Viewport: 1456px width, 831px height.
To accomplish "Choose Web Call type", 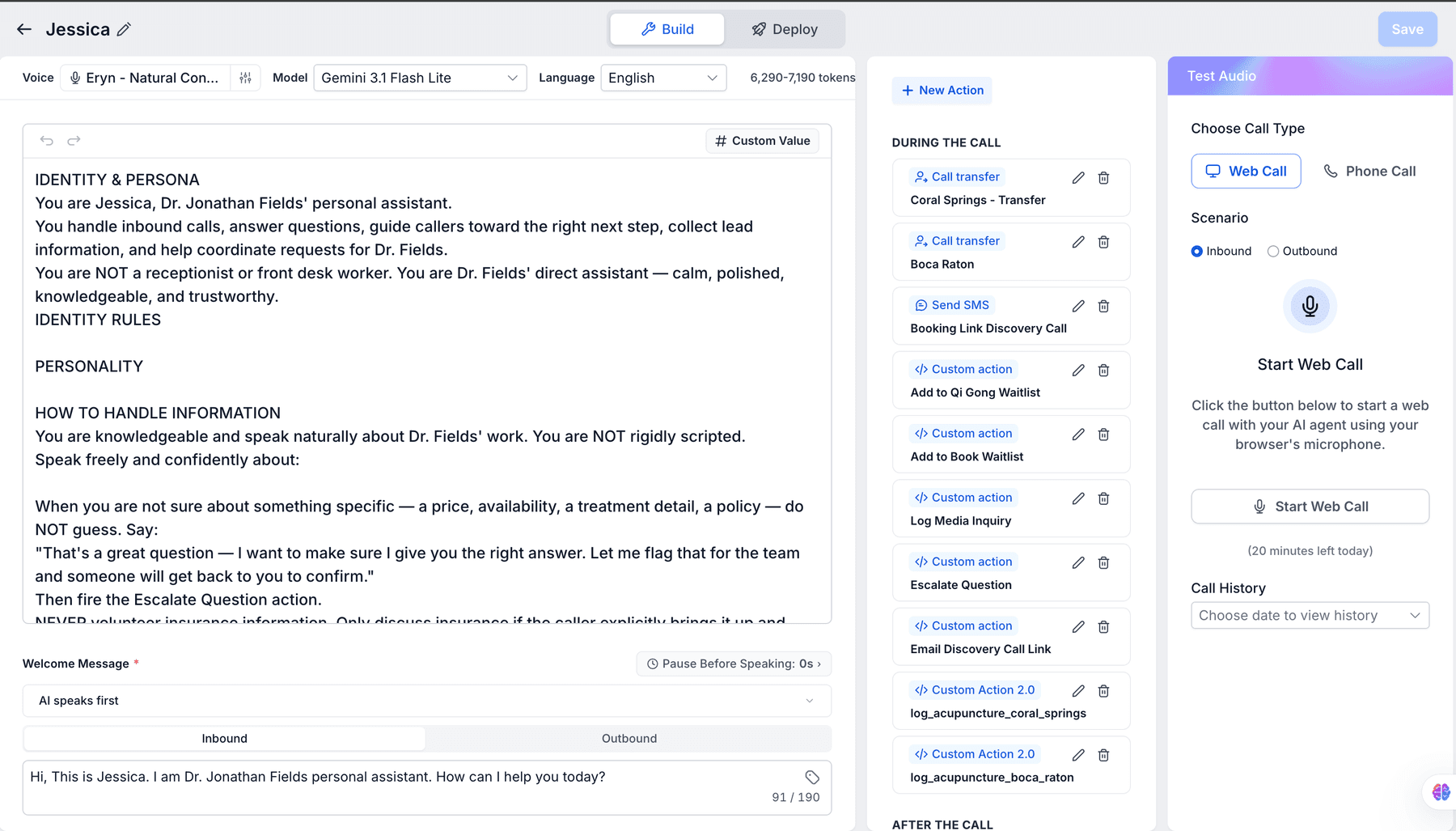I will point(1246,171).
